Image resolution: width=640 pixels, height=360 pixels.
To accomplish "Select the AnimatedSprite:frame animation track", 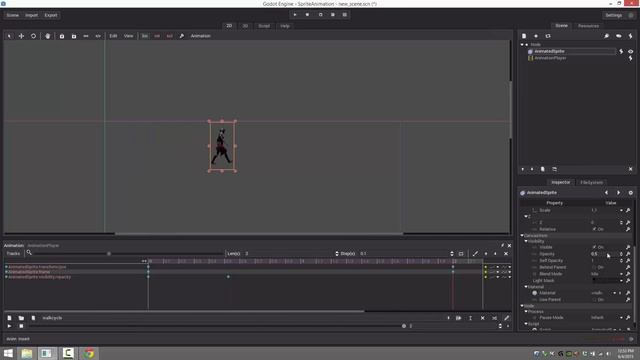I will click(29, 272).
